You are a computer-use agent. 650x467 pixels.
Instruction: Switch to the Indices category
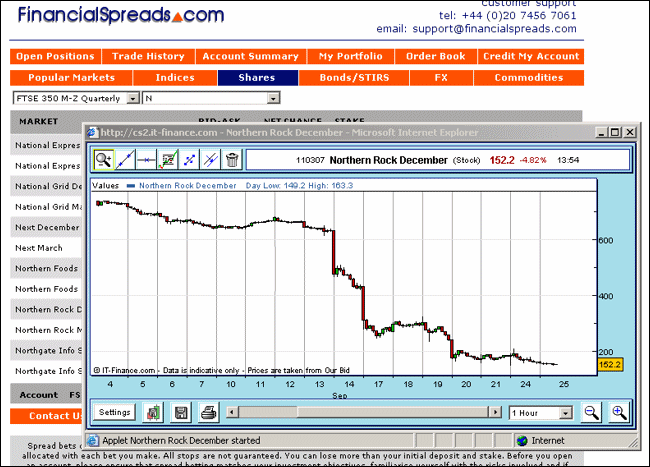tap(175, 78)
